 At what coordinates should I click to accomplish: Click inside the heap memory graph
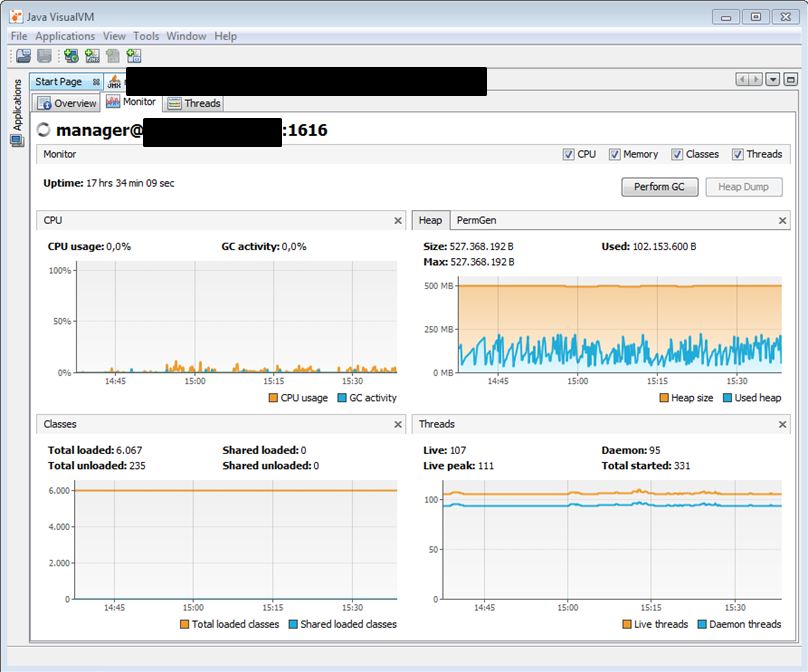tap(620, 325)
